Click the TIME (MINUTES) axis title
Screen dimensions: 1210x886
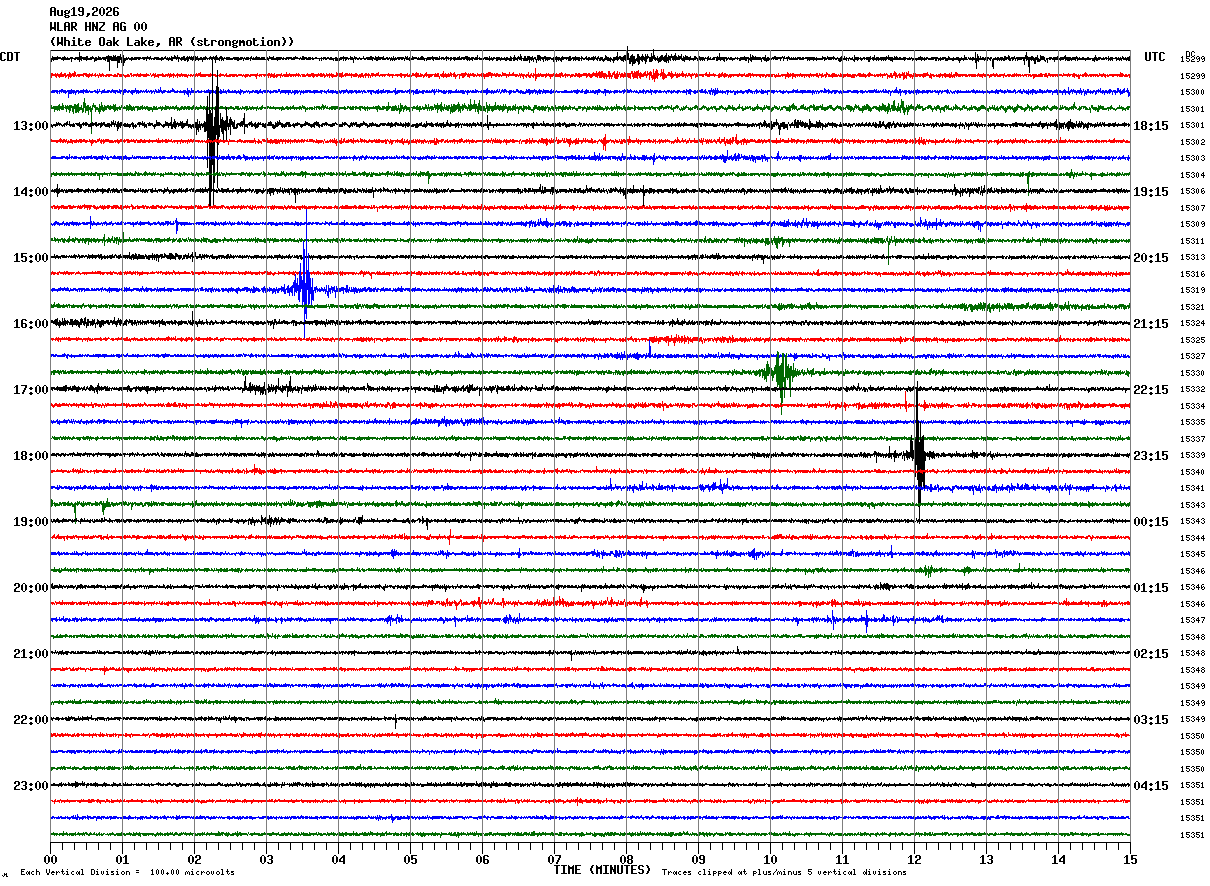pos(602,870)
